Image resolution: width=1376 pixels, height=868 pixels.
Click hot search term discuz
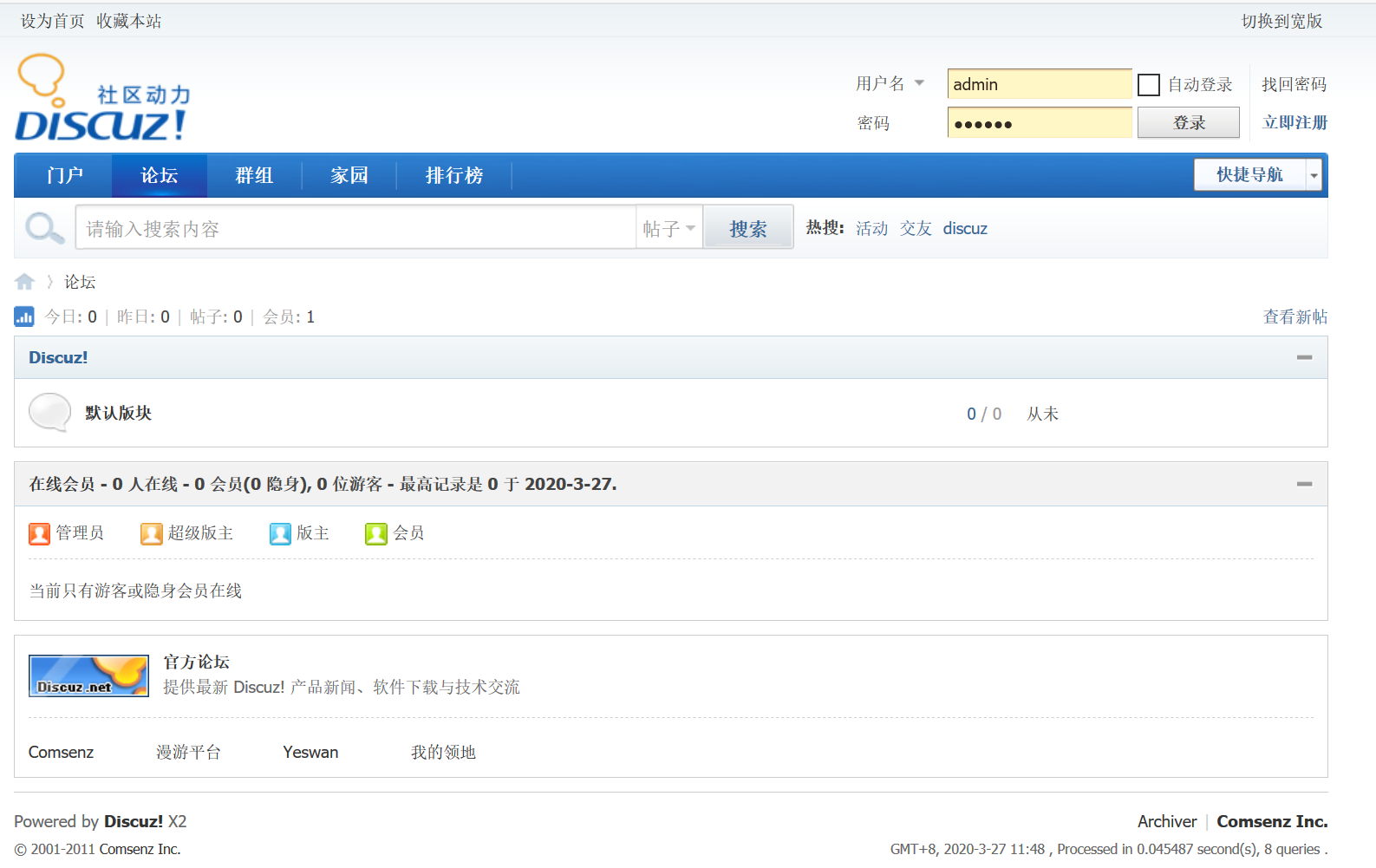[965, 228]
